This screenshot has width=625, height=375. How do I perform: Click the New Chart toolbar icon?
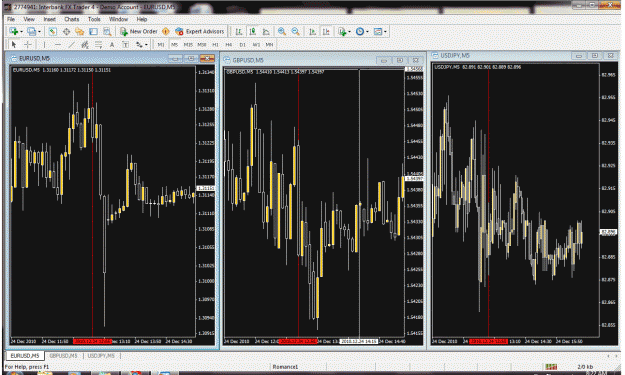click(x=14, y=31)
